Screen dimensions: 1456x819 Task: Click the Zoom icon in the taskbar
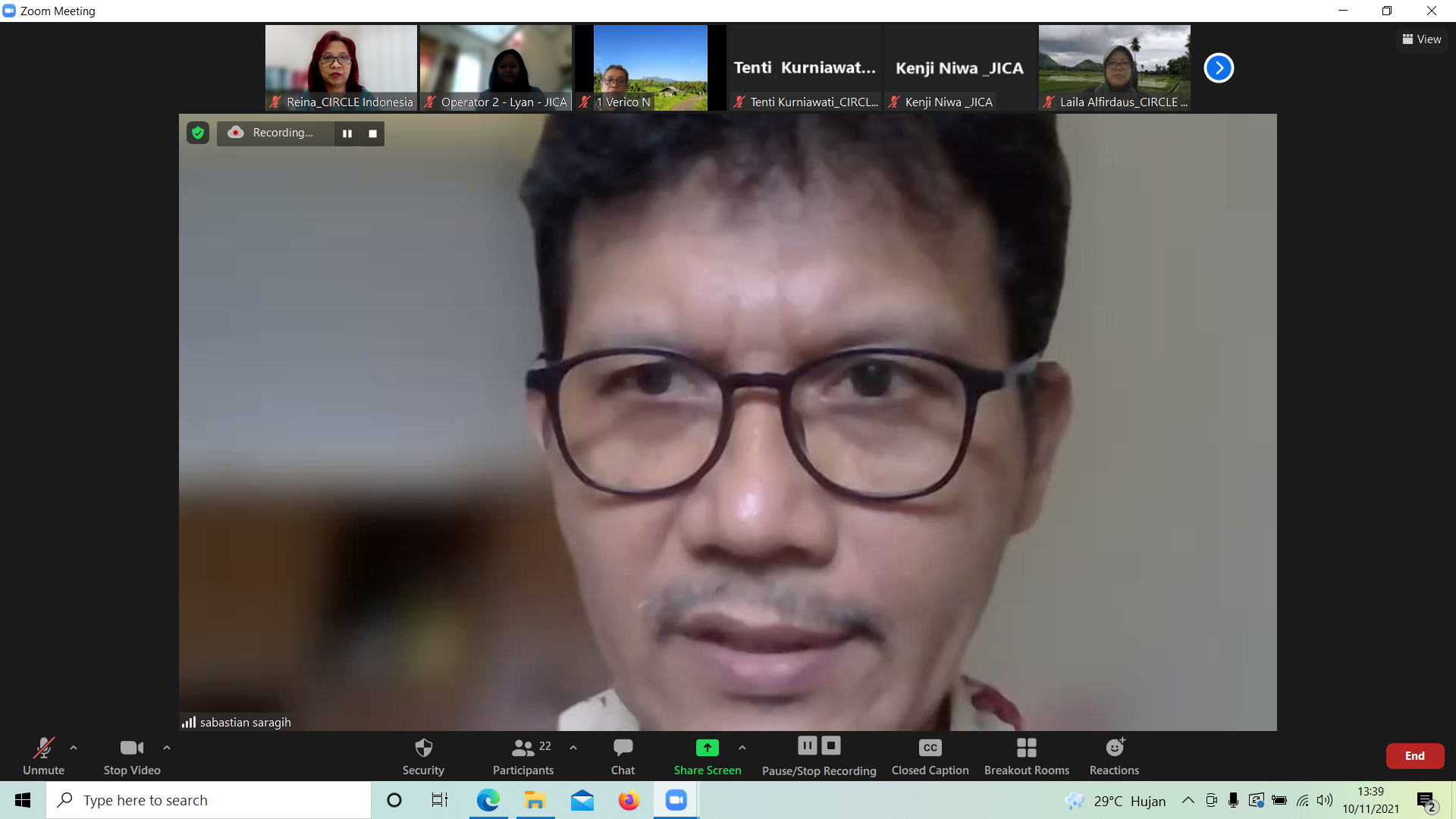[676, 800]
